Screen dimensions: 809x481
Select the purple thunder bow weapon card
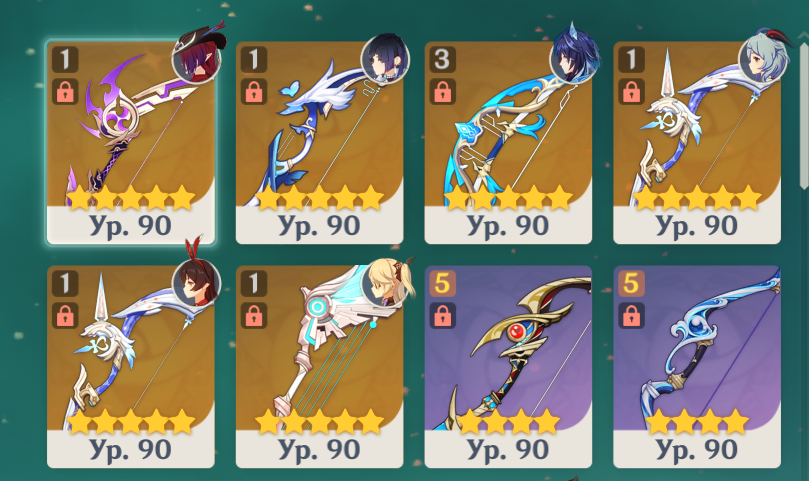coord(131,142)
